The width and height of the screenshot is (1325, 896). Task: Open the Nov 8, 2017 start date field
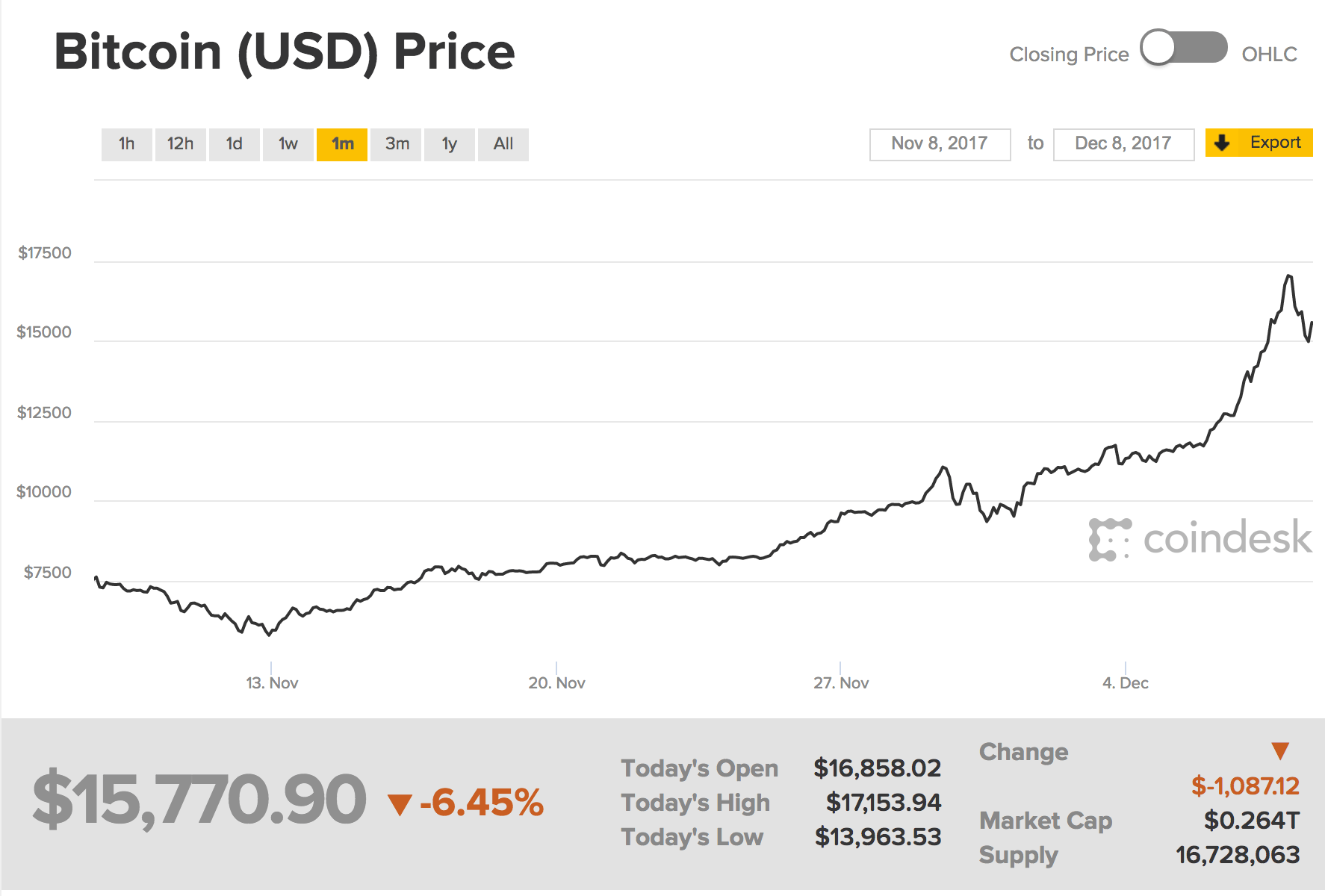940,144
